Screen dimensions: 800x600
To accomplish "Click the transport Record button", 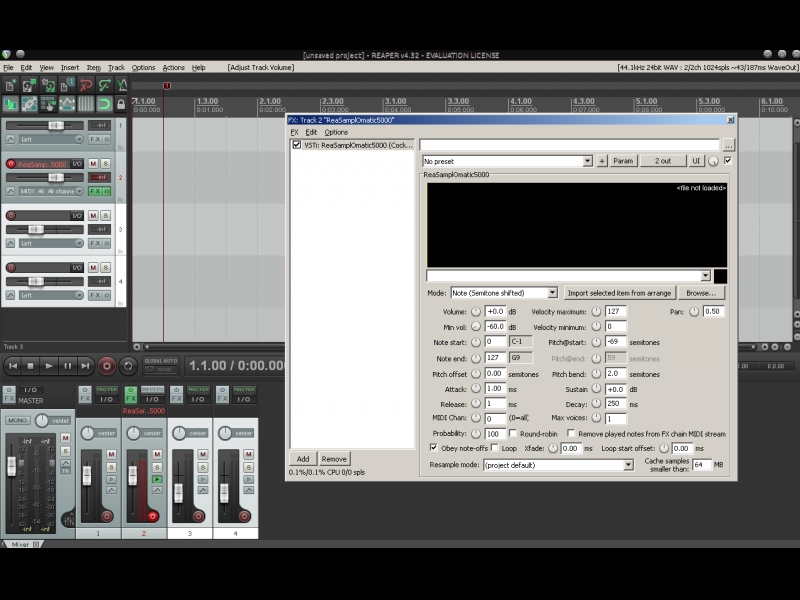I will (x=105, y=366).
